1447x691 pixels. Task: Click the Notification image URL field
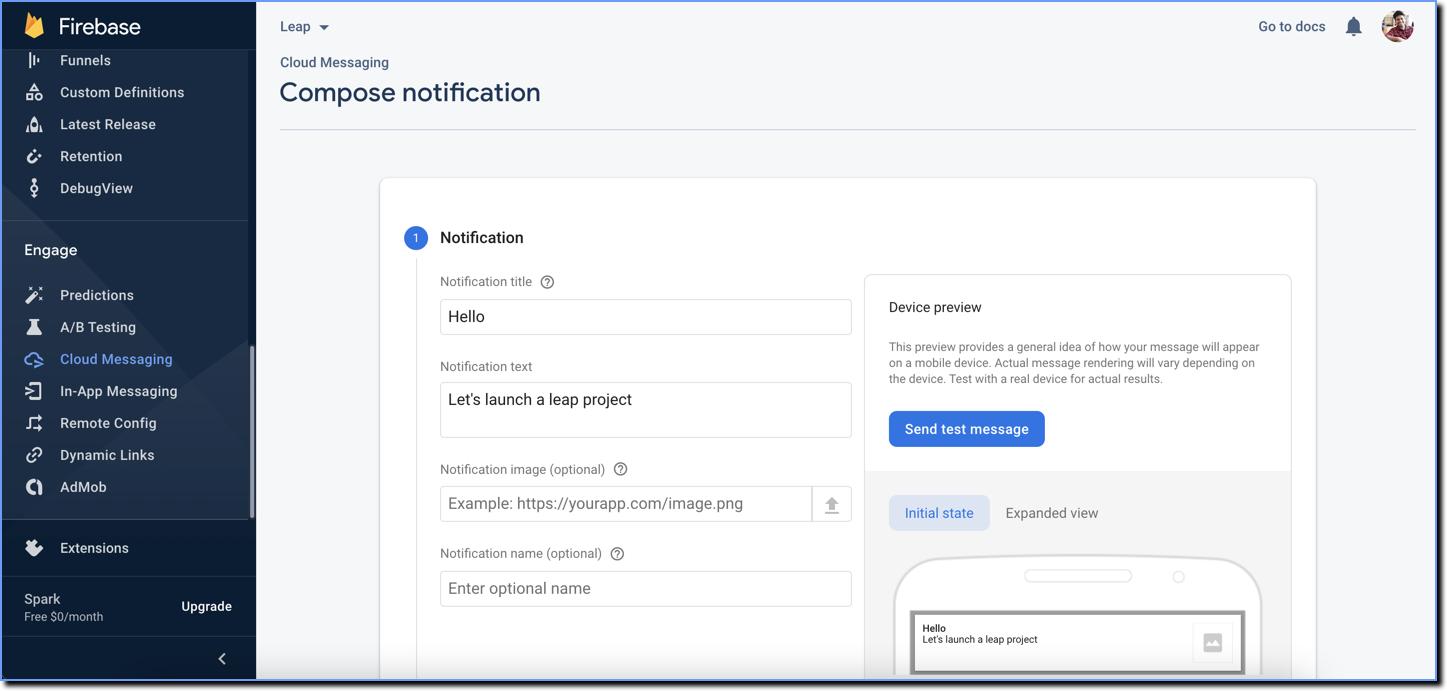click(x=626, y=504)
